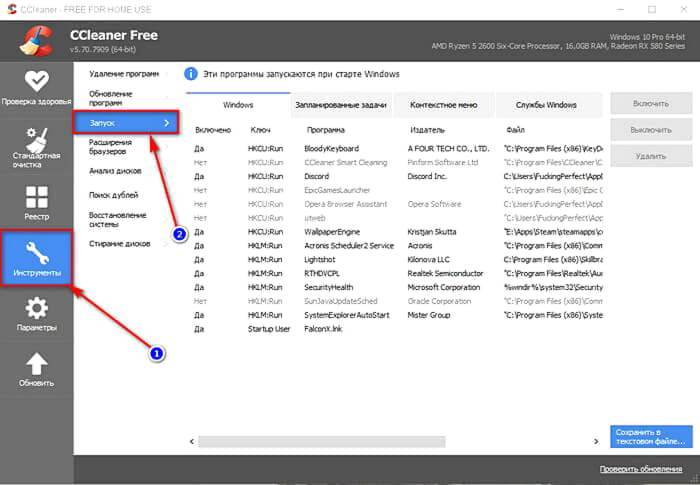Image resolution: width=700 pixels, height=485 pixels.
Task: Click Opera Software publisher cell
Action: [x=434, y=204]
